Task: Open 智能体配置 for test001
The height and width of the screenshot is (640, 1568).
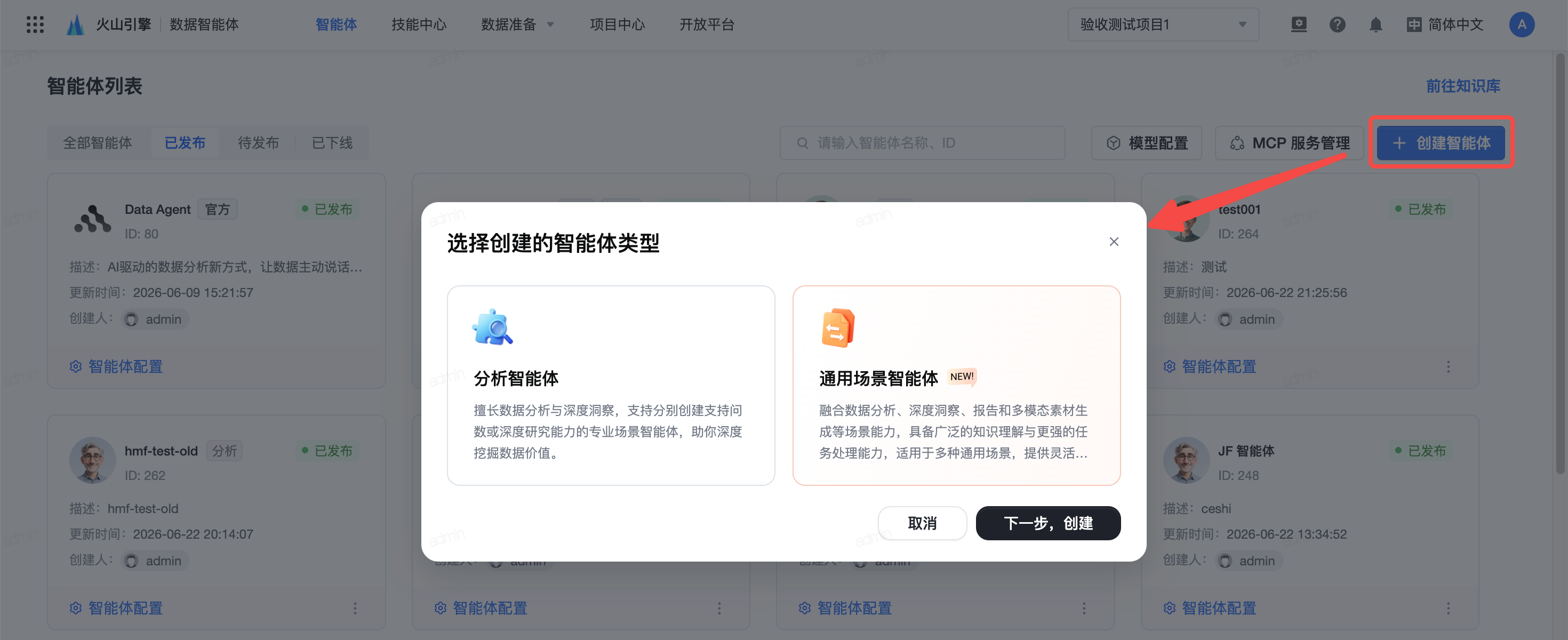Action: pos(1210,366)
